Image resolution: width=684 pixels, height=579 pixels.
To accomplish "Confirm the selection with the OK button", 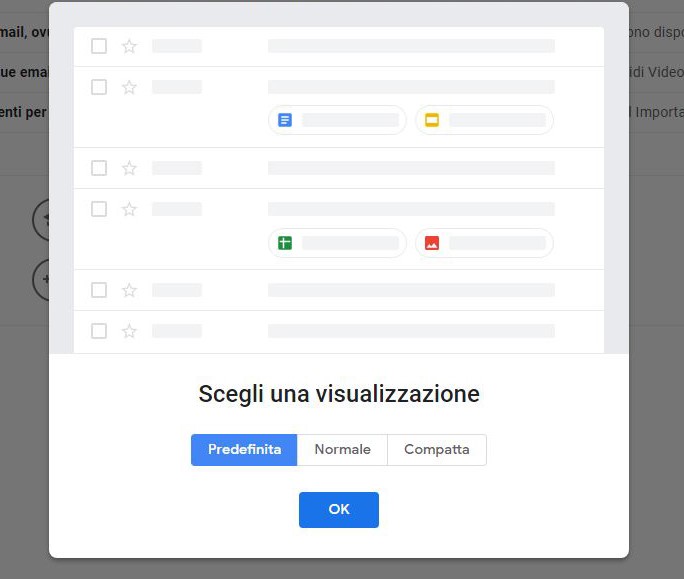I will [x=339, y=510].
